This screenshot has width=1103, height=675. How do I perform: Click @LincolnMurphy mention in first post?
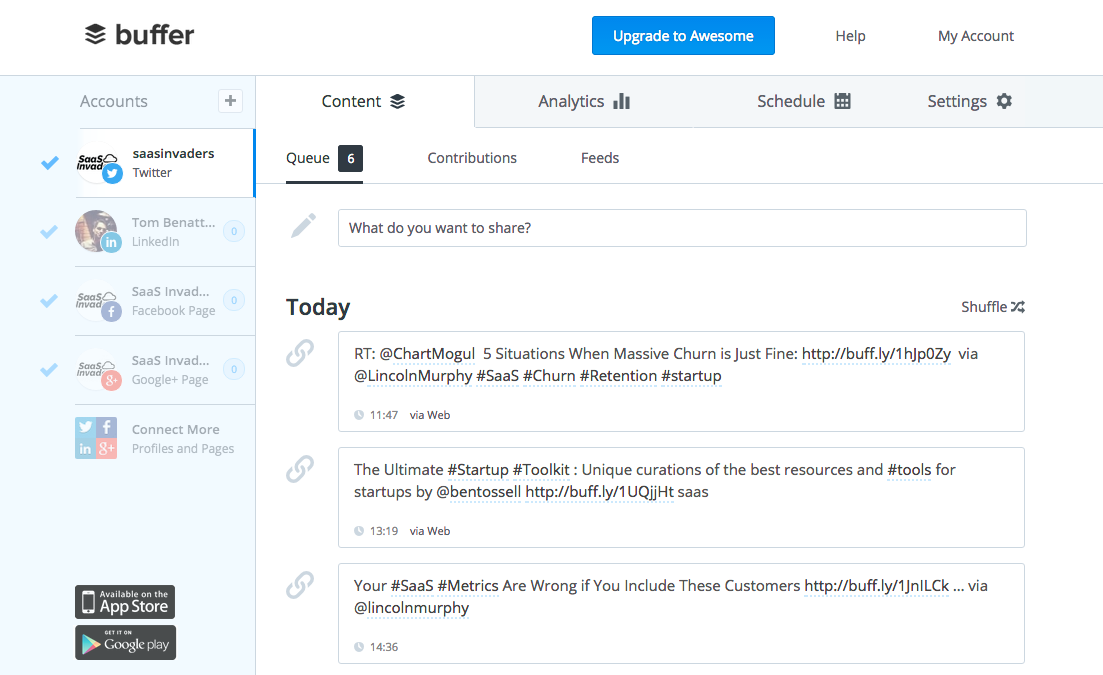[413, 376]
